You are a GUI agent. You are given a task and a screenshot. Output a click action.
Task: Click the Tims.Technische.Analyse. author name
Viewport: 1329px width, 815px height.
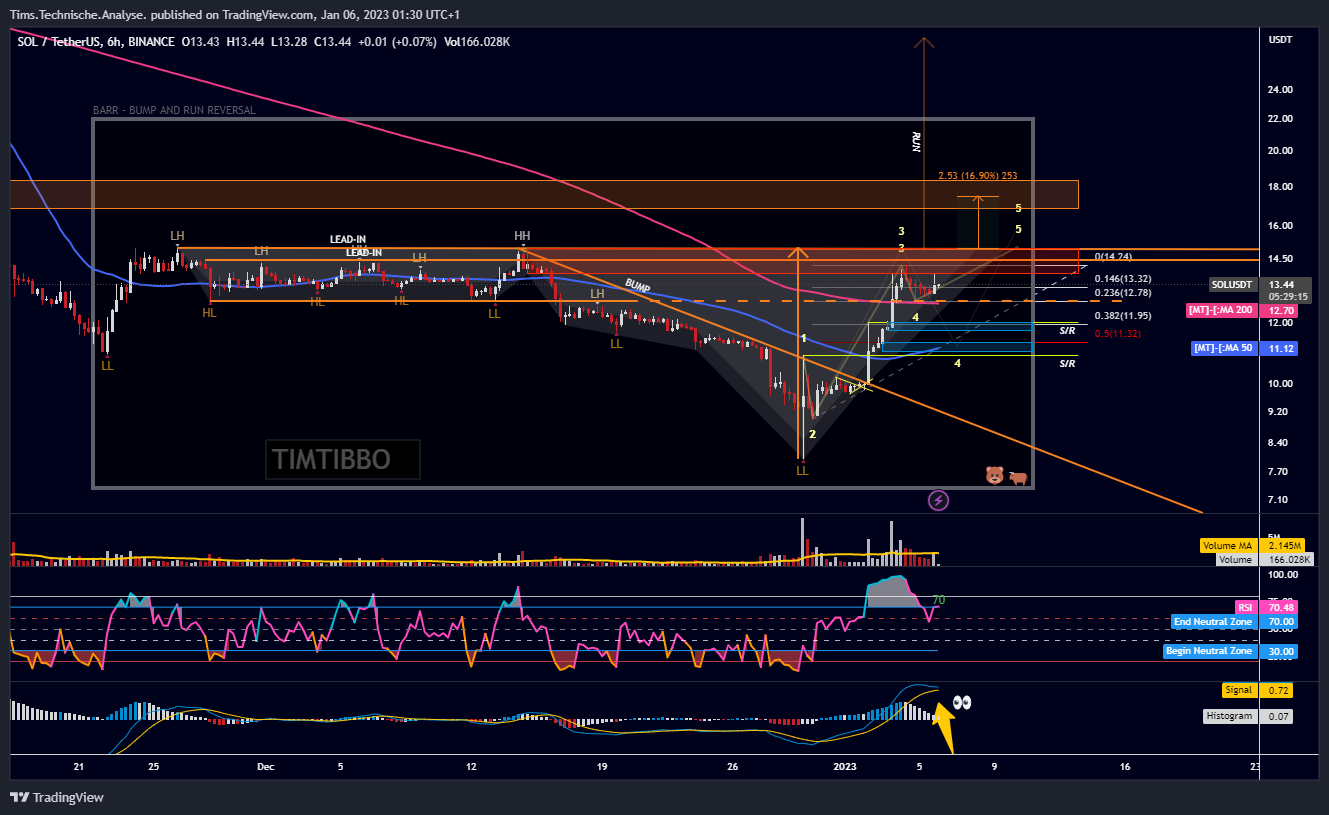78,15
